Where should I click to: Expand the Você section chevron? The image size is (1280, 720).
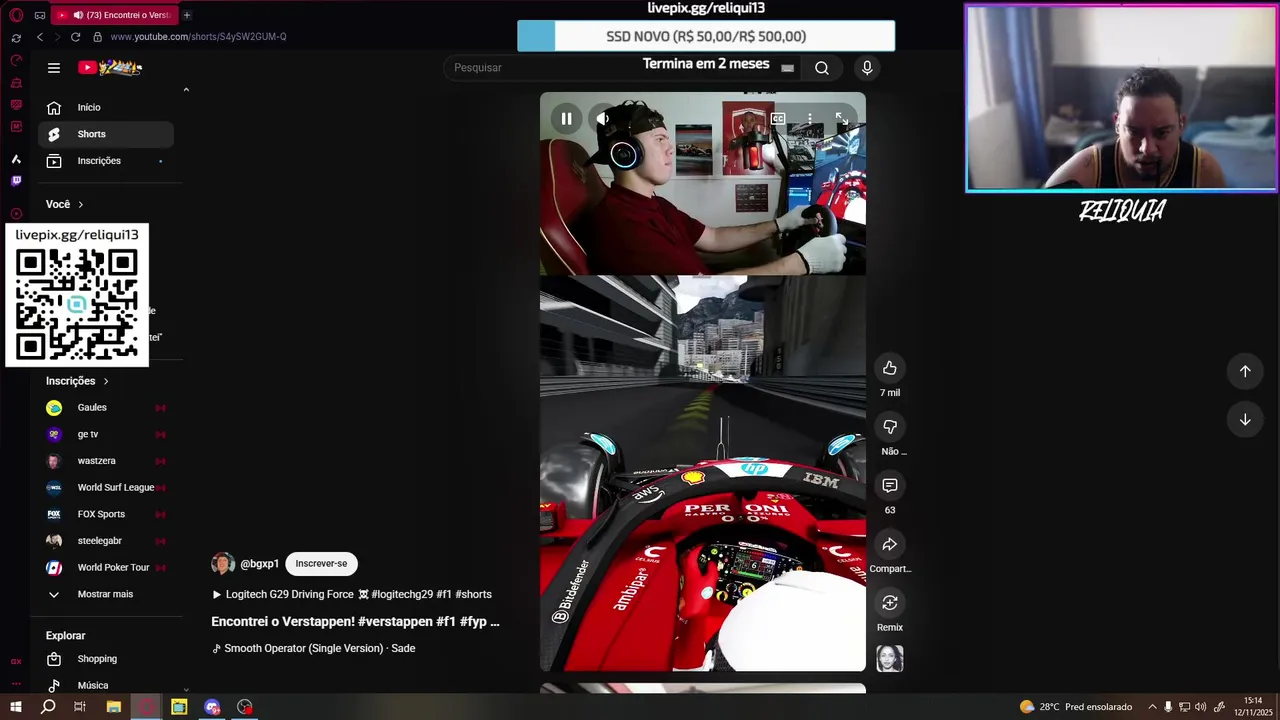81,204
